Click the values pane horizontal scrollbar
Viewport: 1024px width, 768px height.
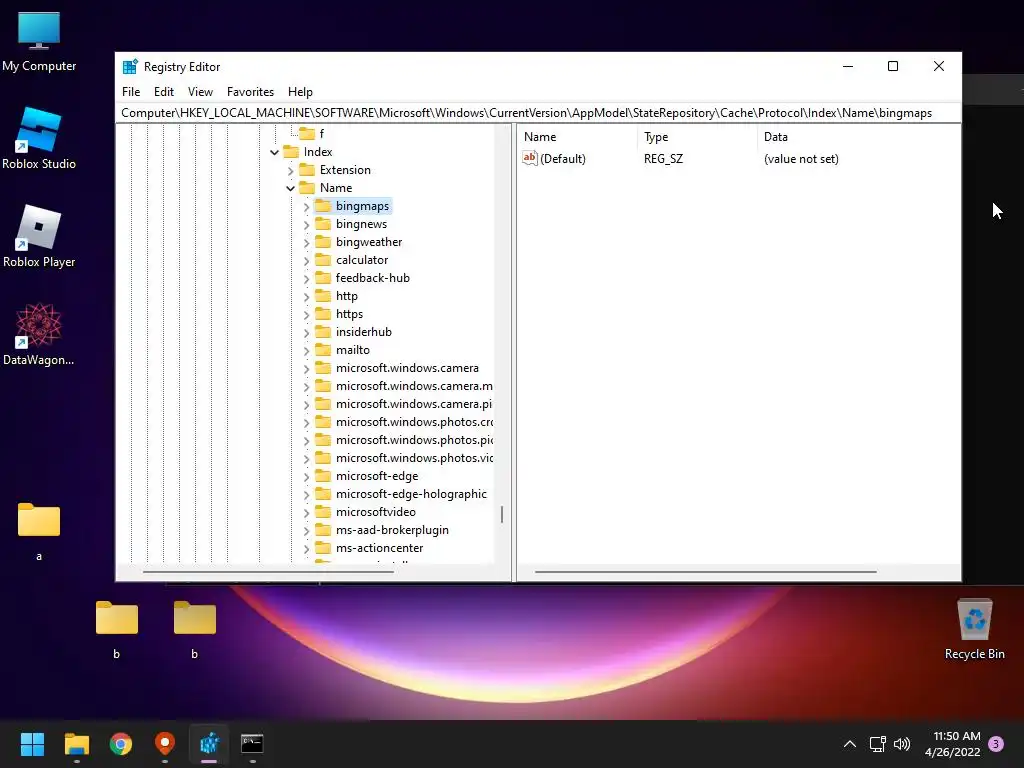(x=705, y=572)
